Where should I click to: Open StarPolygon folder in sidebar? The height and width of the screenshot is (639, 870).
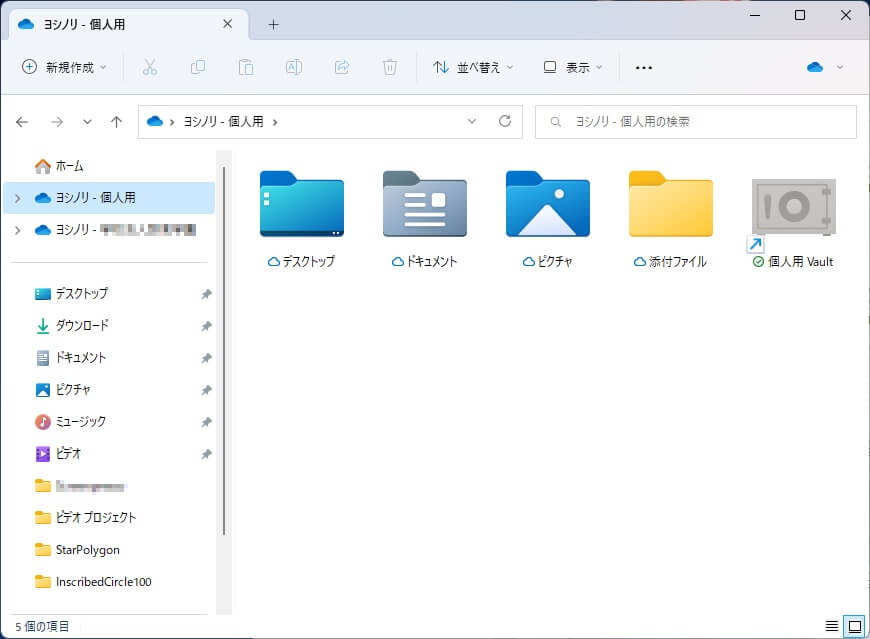pyautogui.click(x=77, y=550)
